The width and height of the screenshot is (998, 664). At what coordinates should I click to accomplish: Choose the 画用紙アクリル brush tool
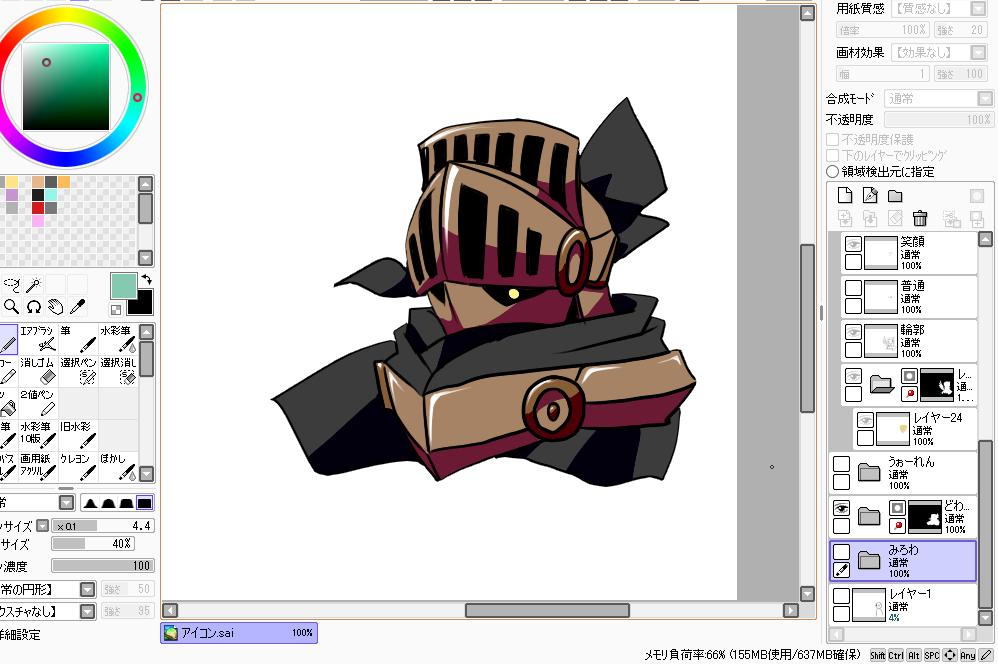(x=38, y=466)
